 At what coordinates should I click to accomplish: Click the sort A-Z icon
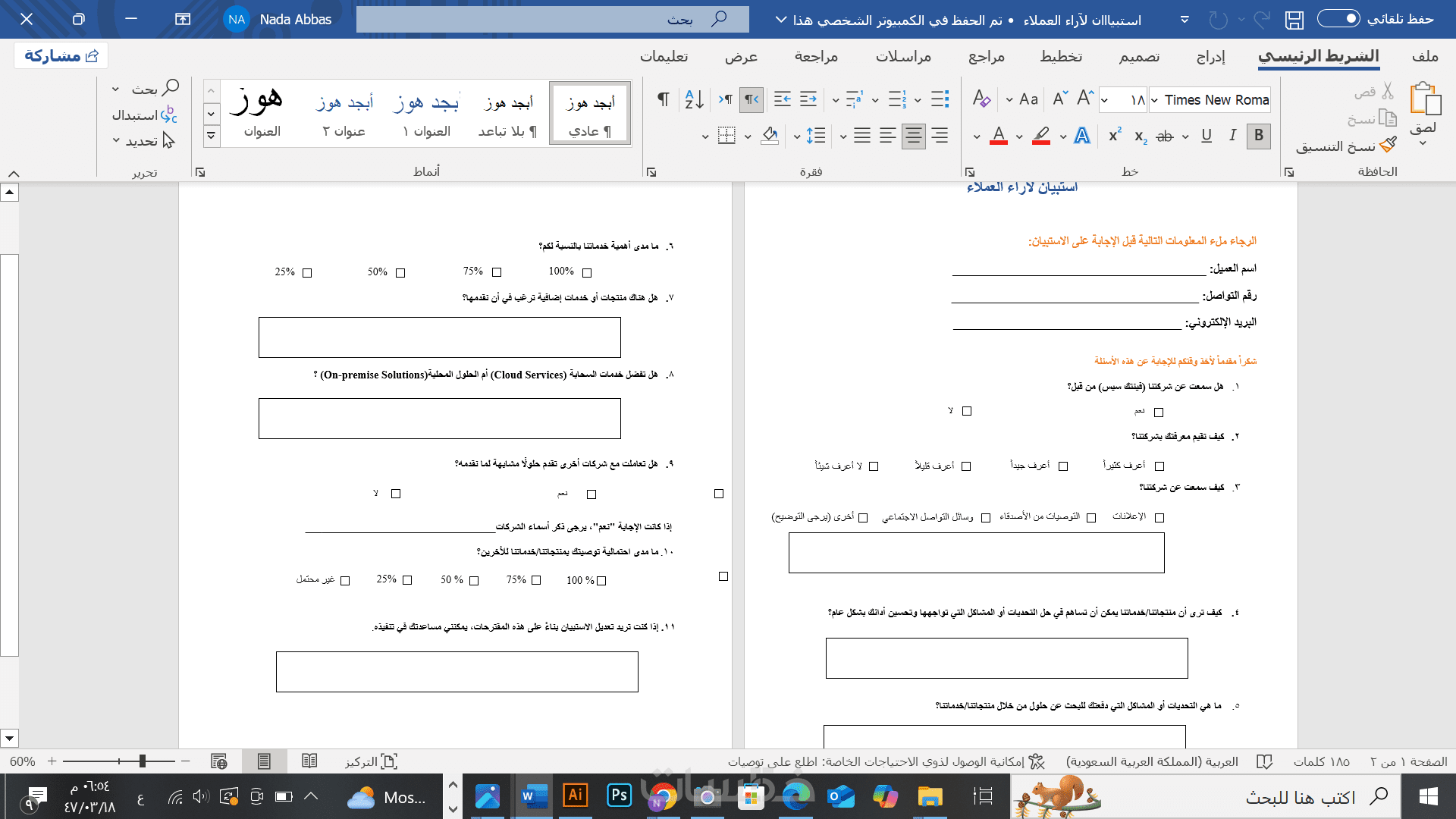(x=694, y=99)
